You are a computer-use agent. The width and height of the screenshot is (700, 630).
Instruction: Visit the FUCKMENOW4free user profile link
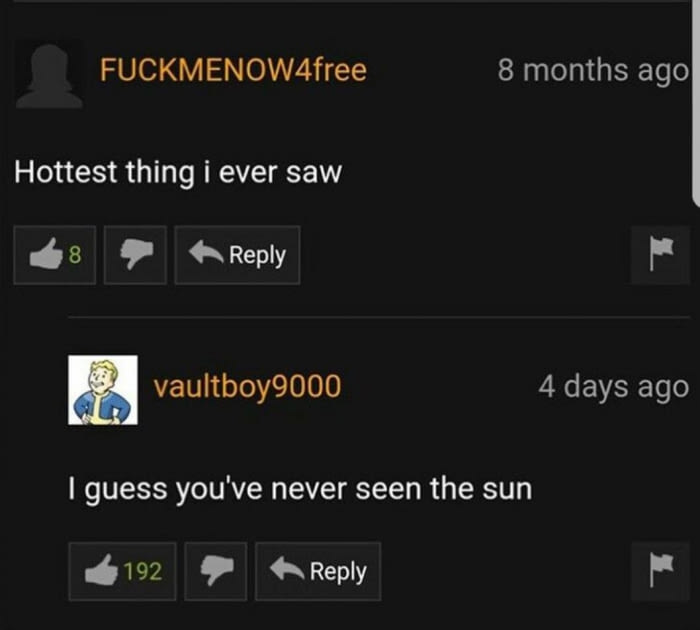coord(233,70)
